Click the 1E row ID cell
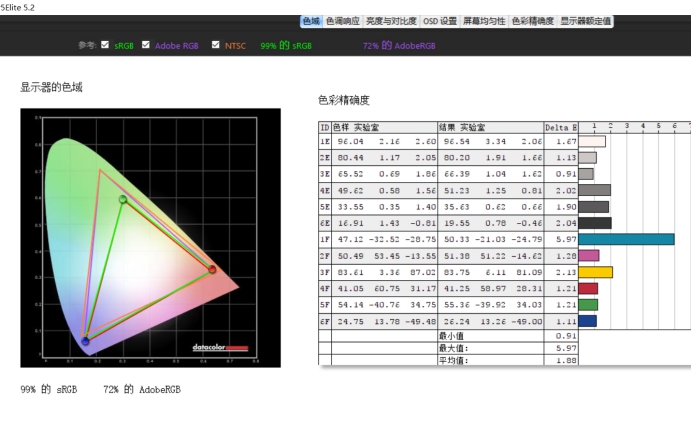 point(325,142)
